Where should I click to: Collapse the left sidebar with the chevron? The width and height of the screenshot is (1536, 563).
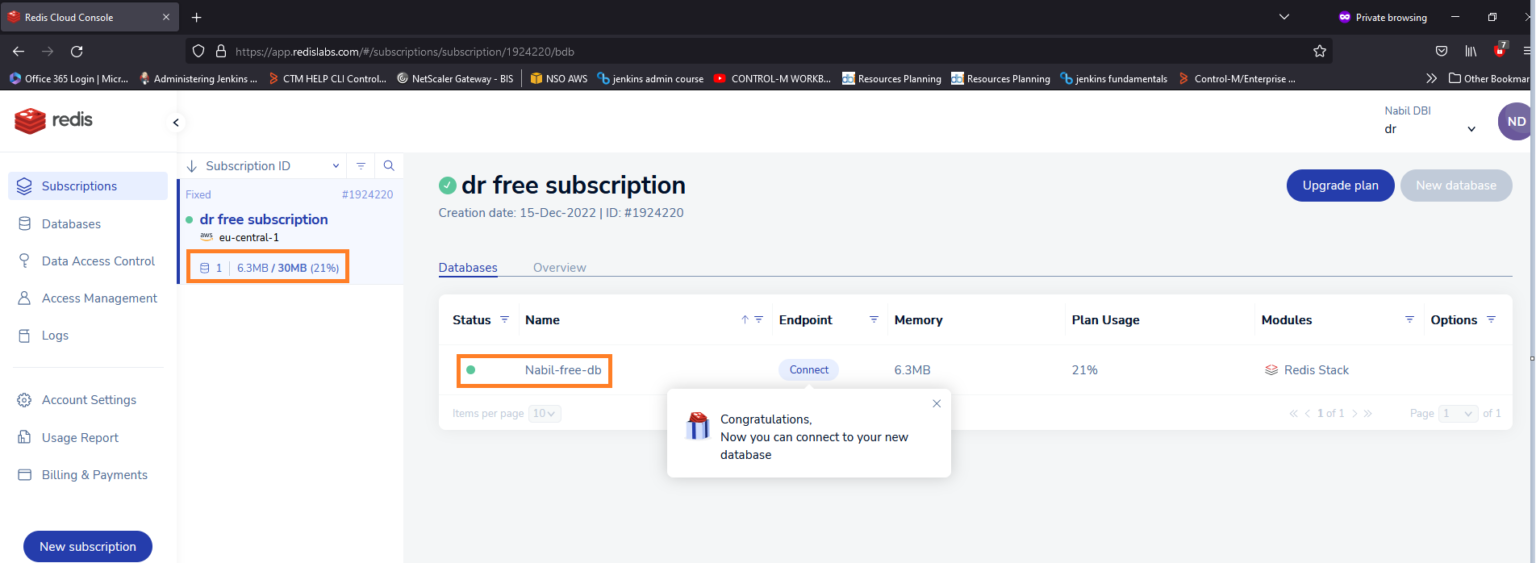pyautogui.click(x=175, y=122)
